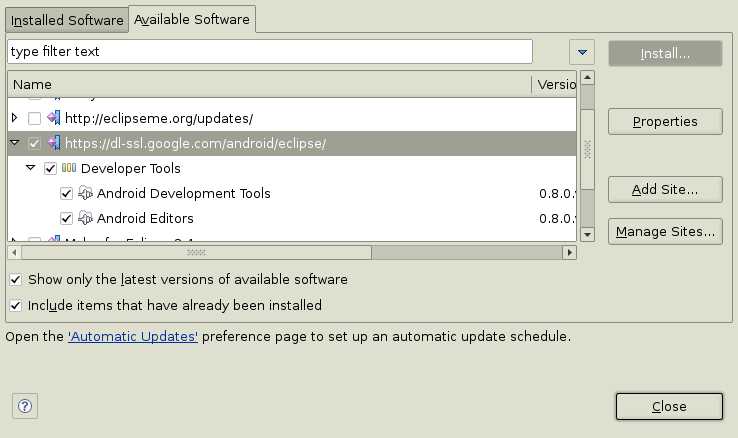The height and width of the screenshot is (438, 738).
Task: Click the scroll down arrow of the list
Action: point(587,234)
